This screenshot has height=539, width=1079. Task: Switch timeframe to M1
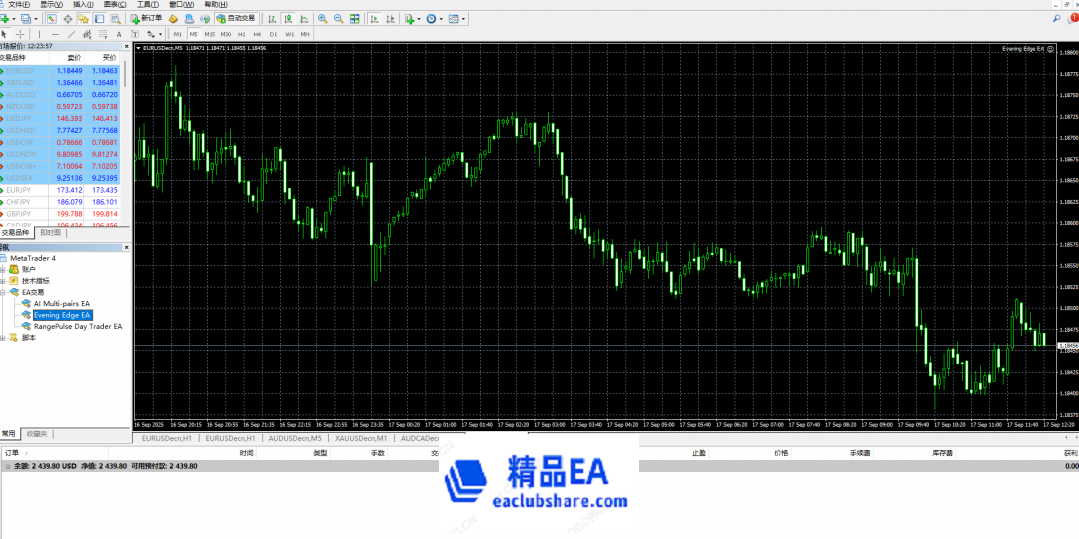tap(178, 34)
